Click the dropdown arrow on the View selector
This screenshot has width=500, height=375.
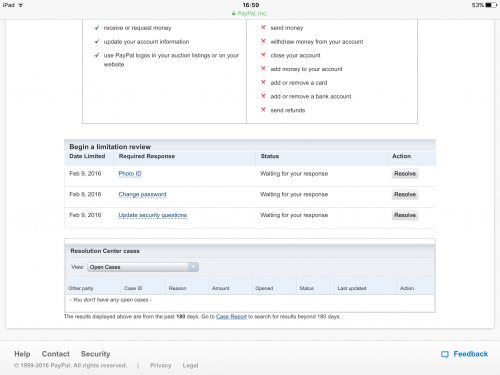point(193,267)
